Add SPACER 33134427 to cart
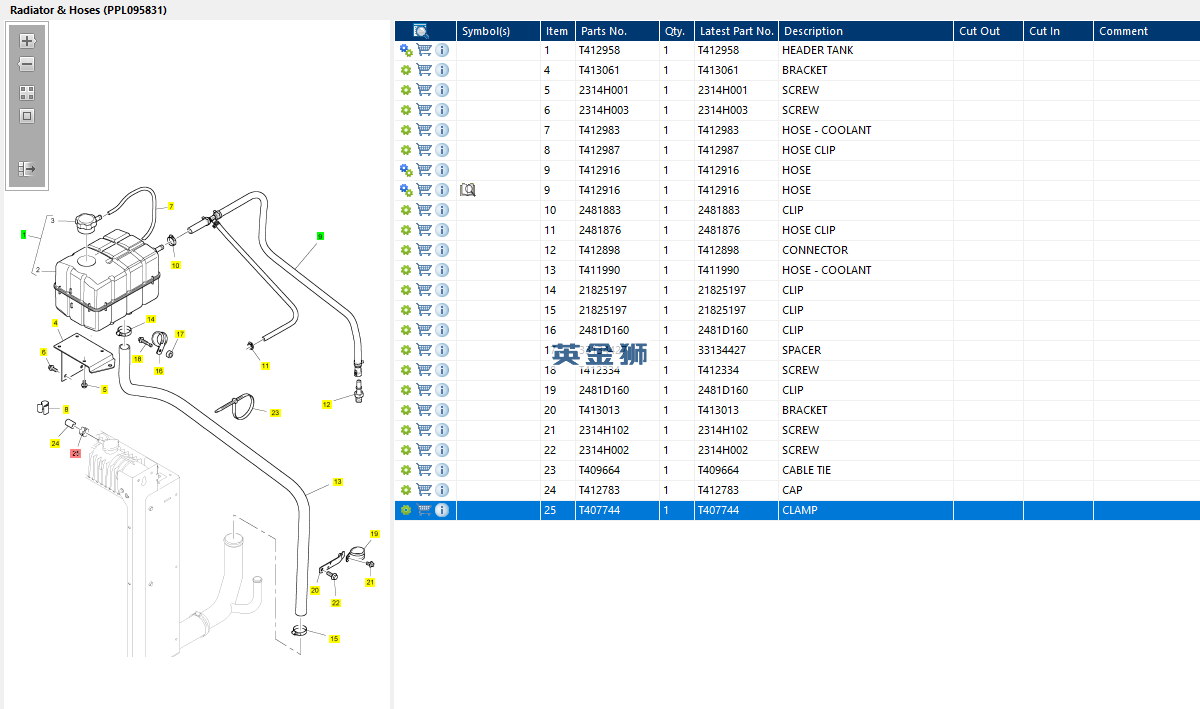Viewport: 1200px width, 709px height. 424,350
